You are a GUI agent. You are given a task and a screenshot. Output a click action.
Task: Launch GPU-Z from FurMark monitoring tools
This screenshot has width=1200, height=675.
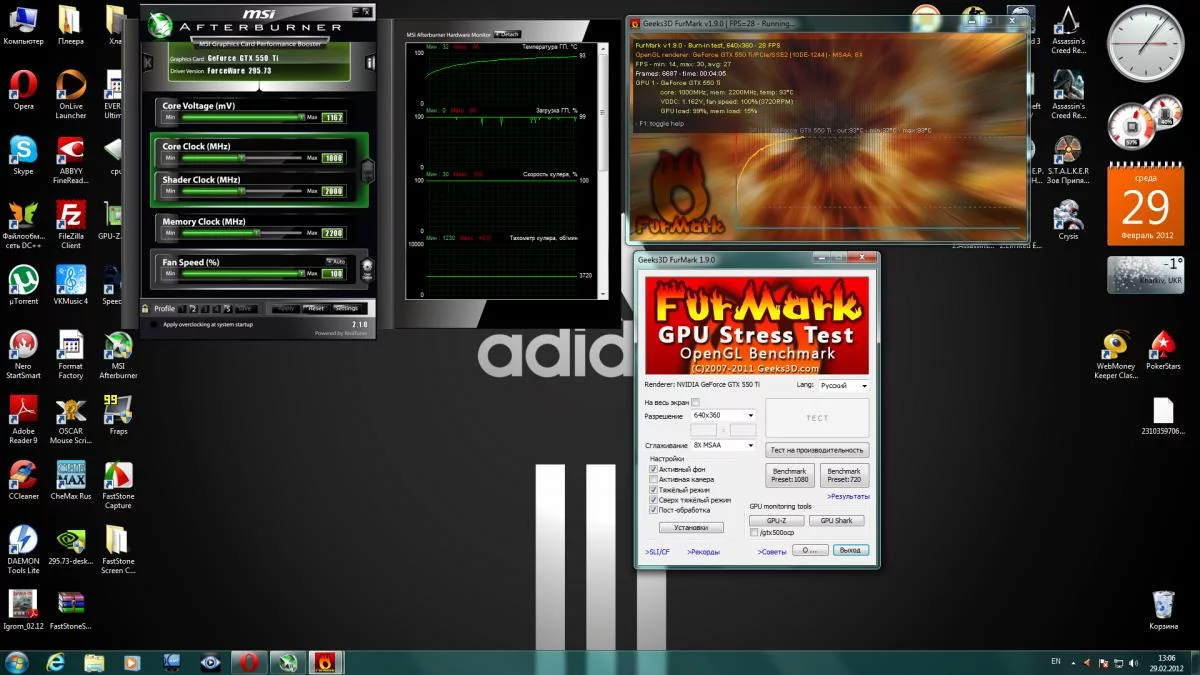[777, 521]
